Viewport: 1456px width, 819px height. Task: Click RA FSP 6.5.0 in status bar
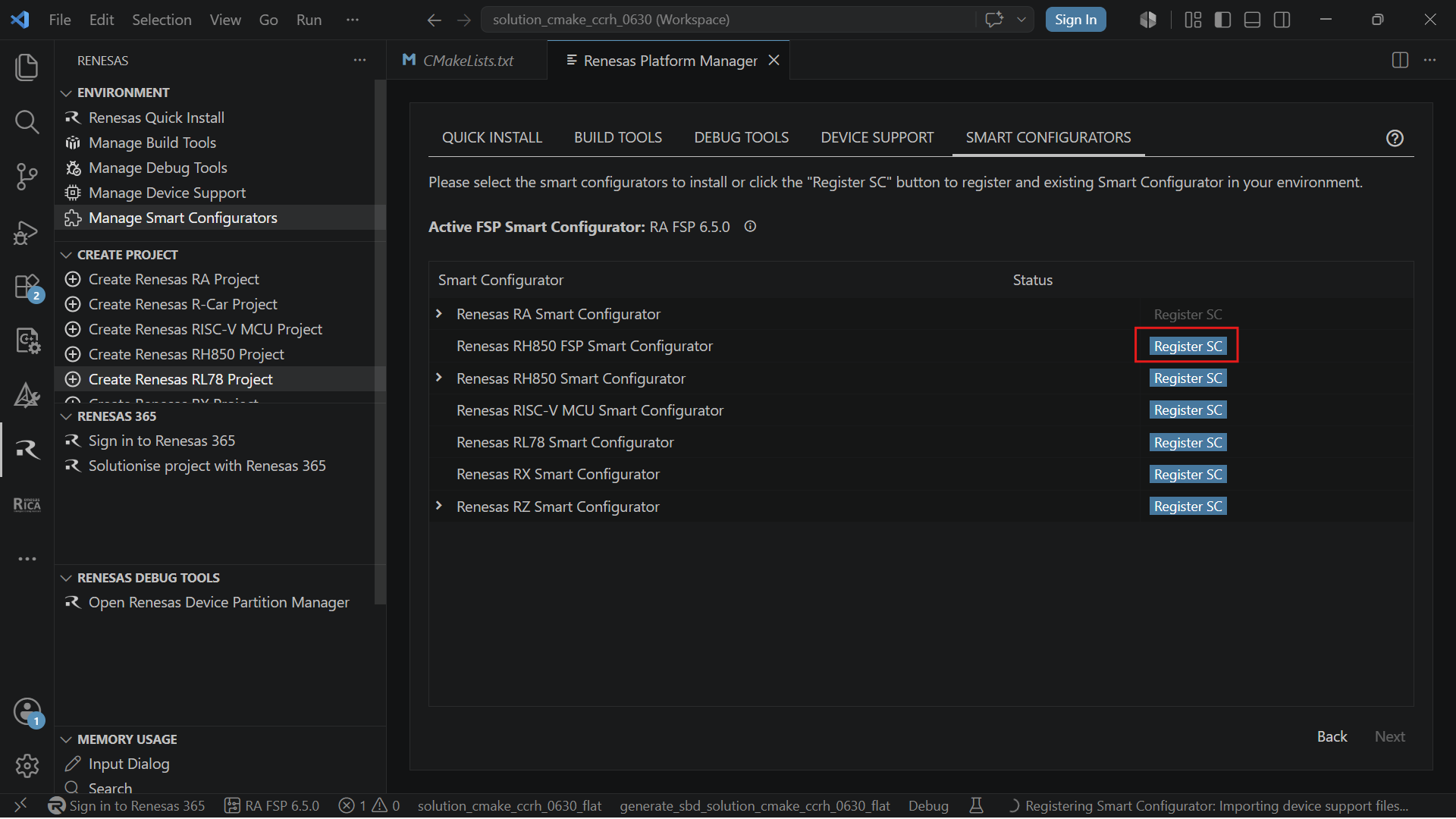[272, 805]
